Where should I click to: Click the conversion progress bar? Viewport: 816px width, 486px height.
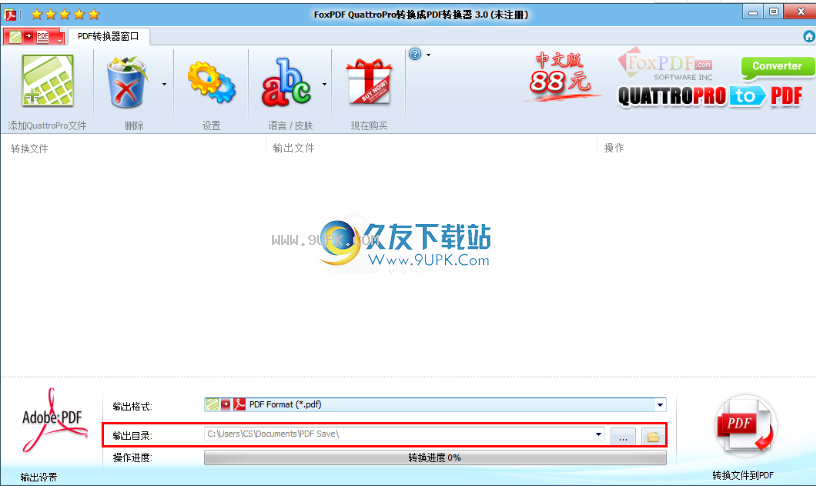coord(435,457)
